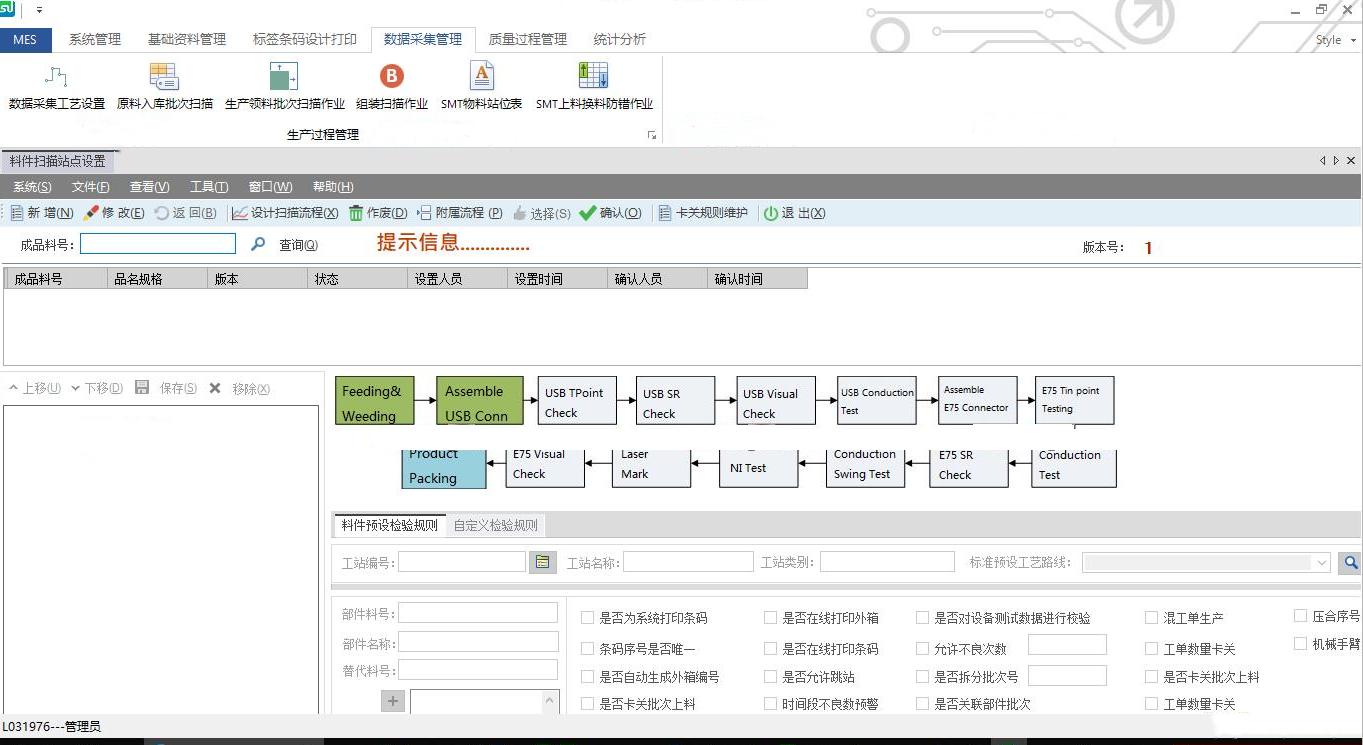Select the 自定义检验规则 tab

(x=495, y=525)
